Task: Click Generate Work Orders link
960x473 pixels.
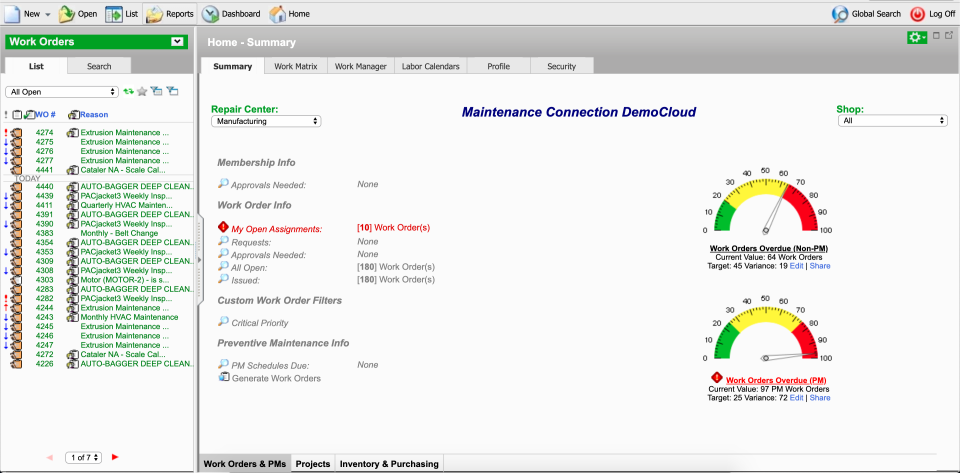Action: [x=276, y=378]
